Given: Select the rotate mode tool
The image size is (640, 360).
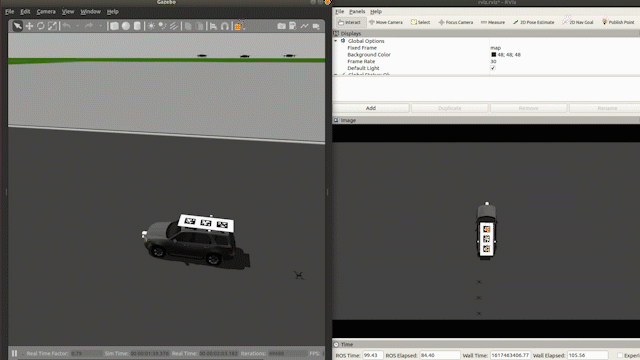Looking at the screenshot, I should [x=41, y=26].
